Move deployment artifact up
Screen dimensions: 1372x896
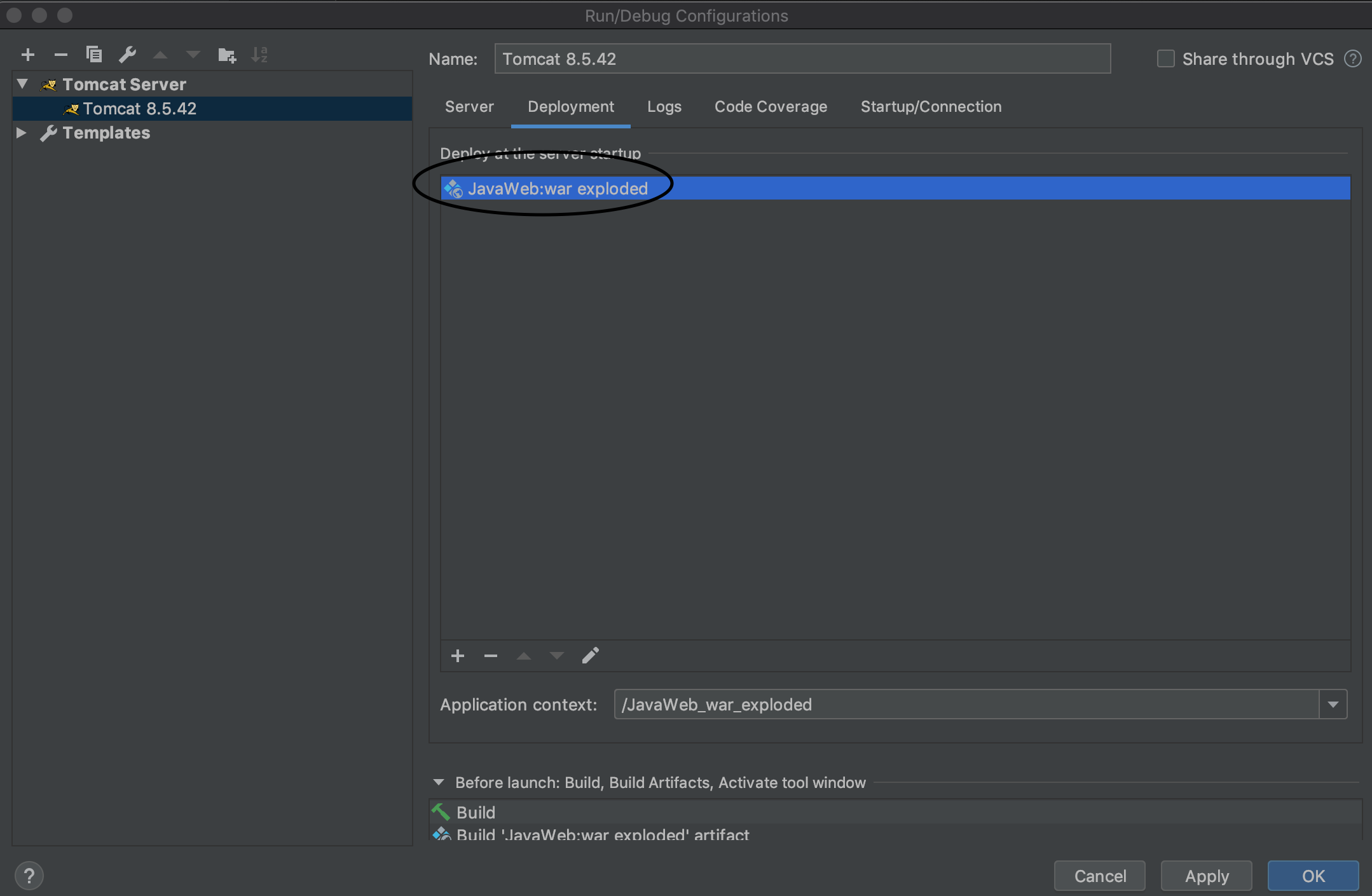click(524, 656)
